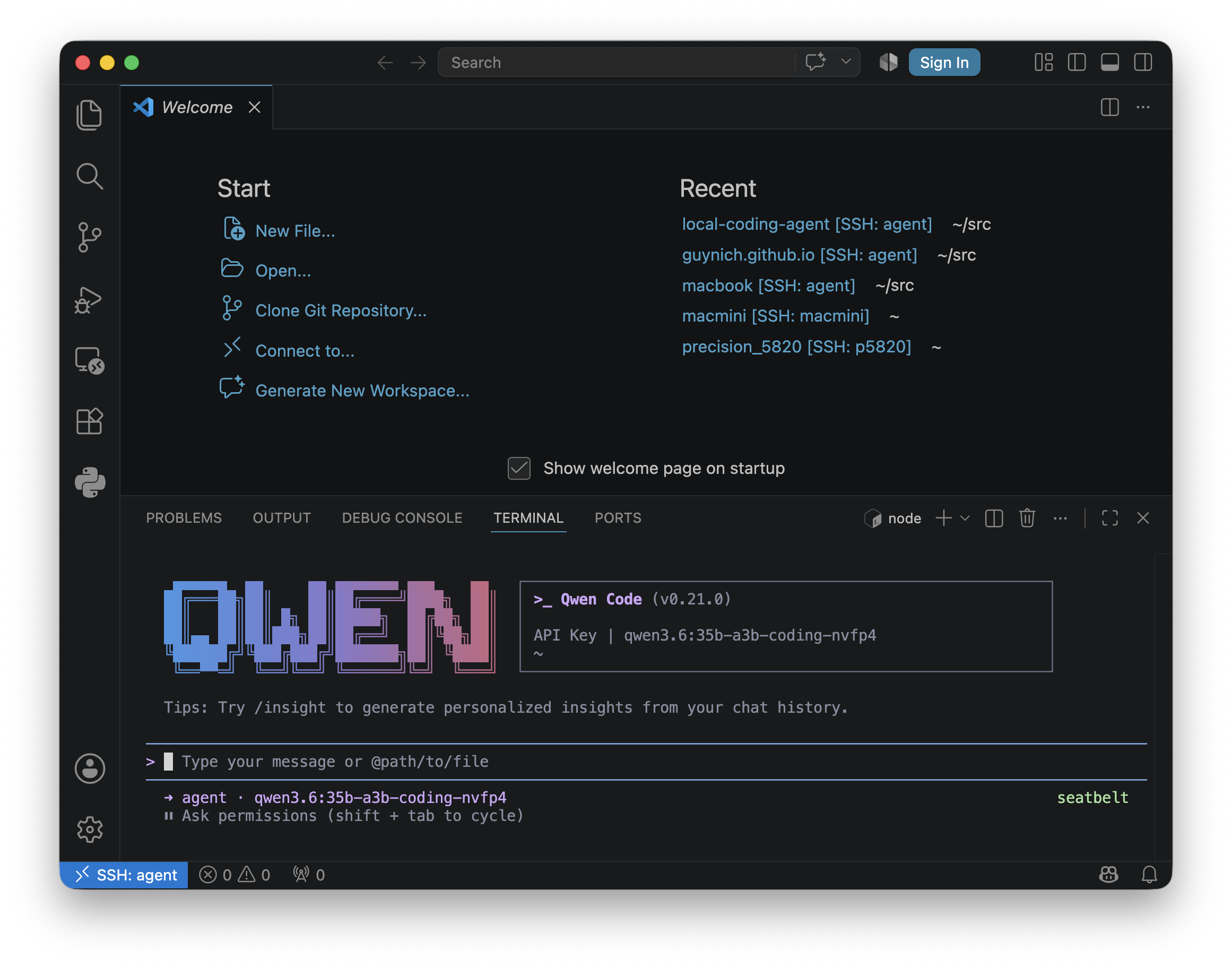The width and height of the screenshot is (1232, 968).
Task: Uncheck Show welcome page on startup
Action: coord(519,468)
